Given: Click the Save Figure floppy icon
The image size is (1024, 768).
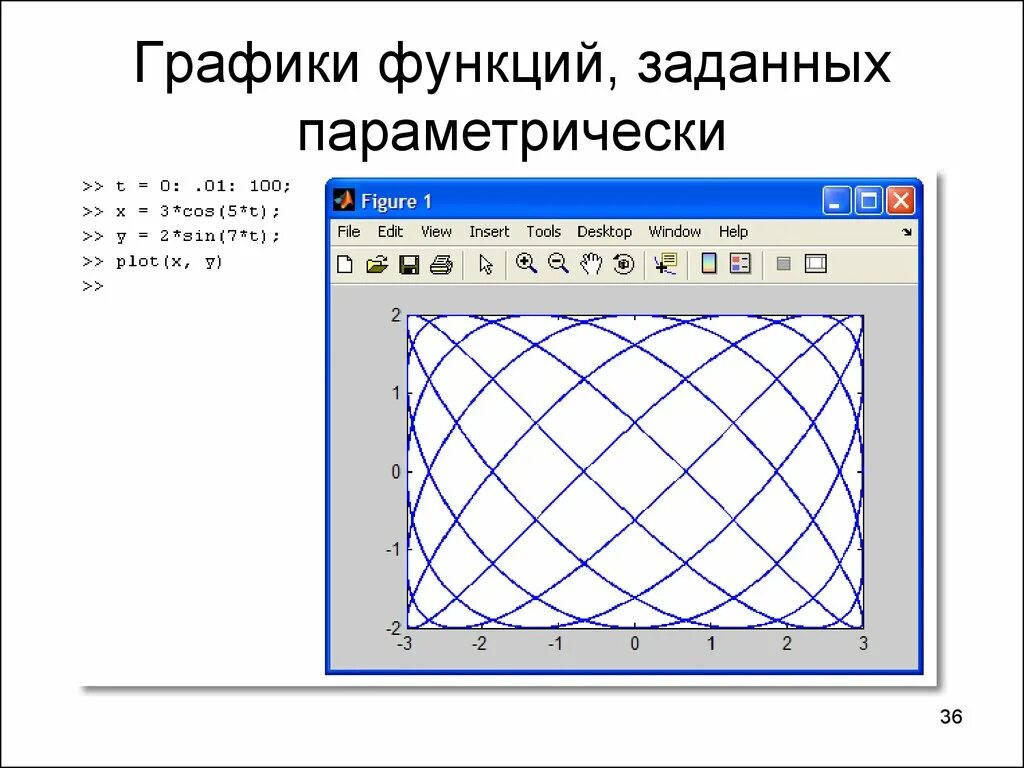Looking at the screenshot, I should pyautogui.click(x=409, y=264).
